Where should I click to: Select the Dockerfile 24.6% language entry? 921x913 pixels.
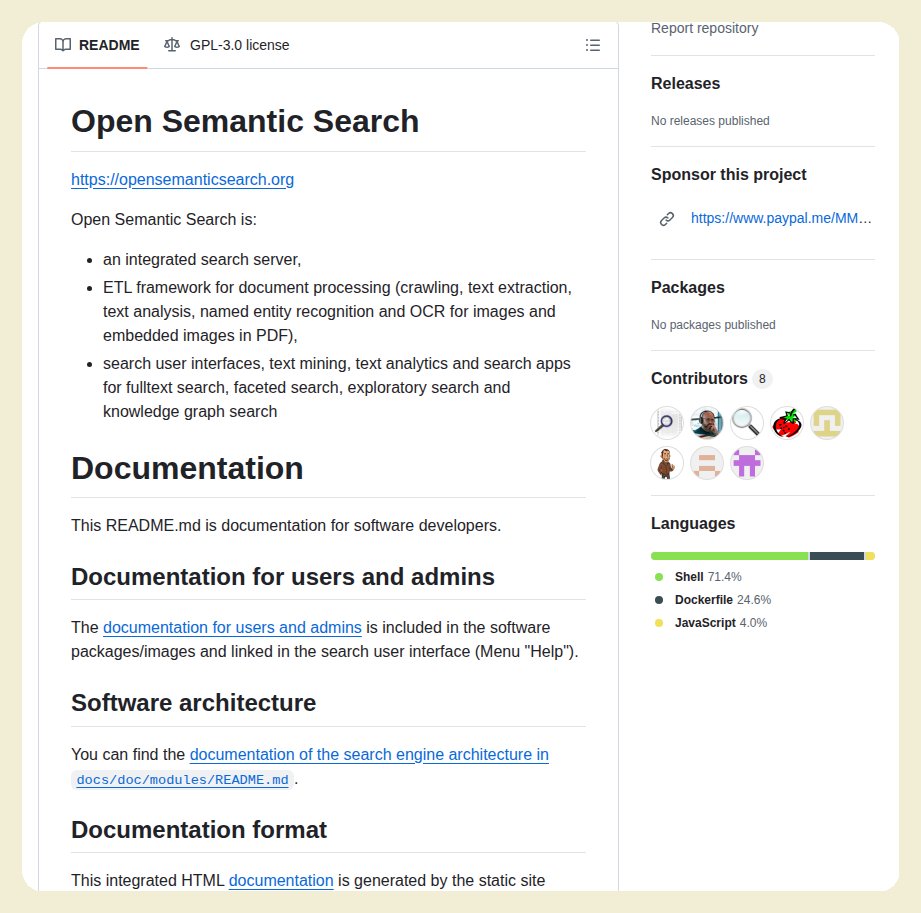712,600
